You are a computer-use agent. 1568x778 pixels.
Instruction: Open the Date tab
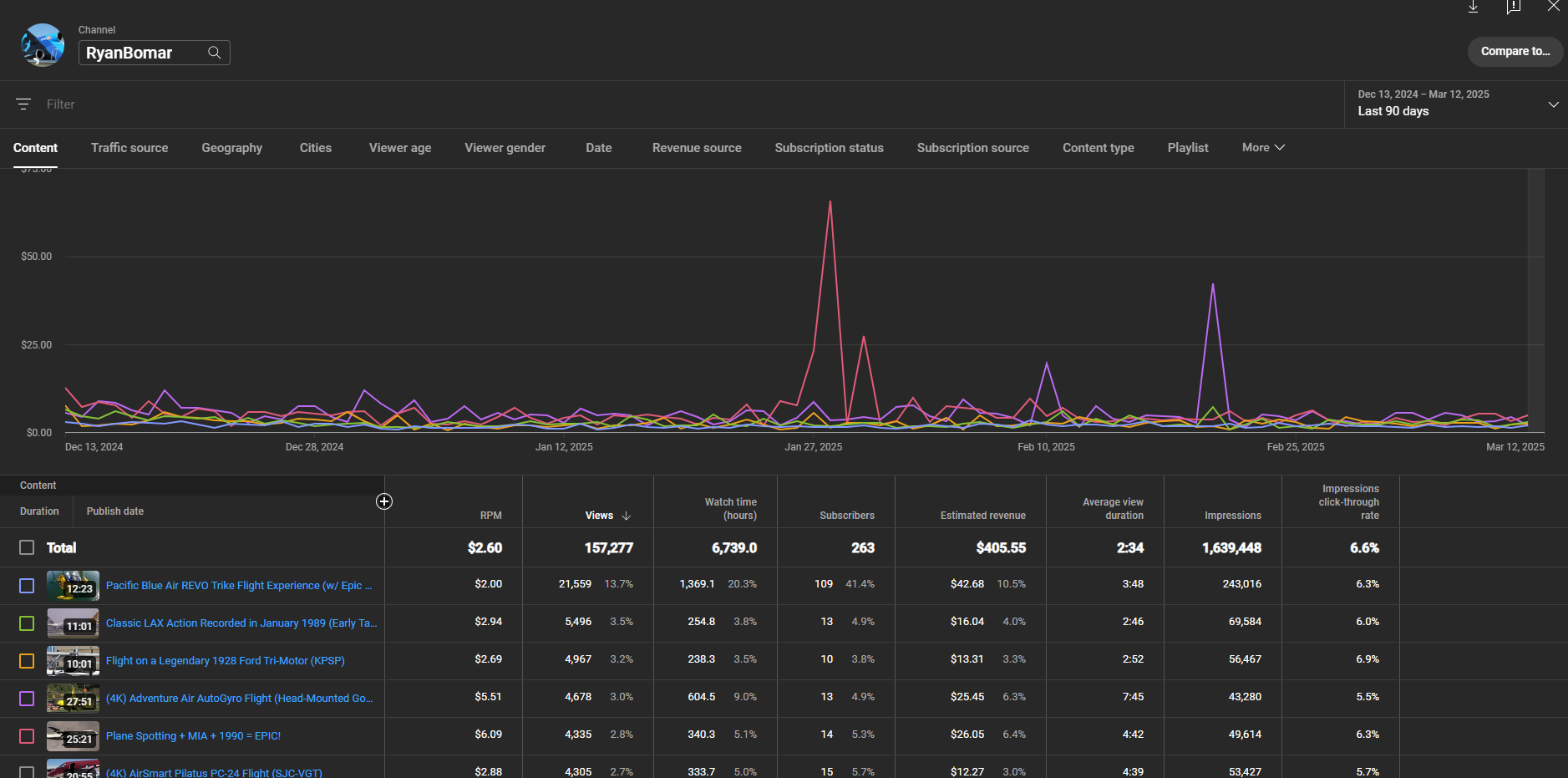(x=599, y=148)
